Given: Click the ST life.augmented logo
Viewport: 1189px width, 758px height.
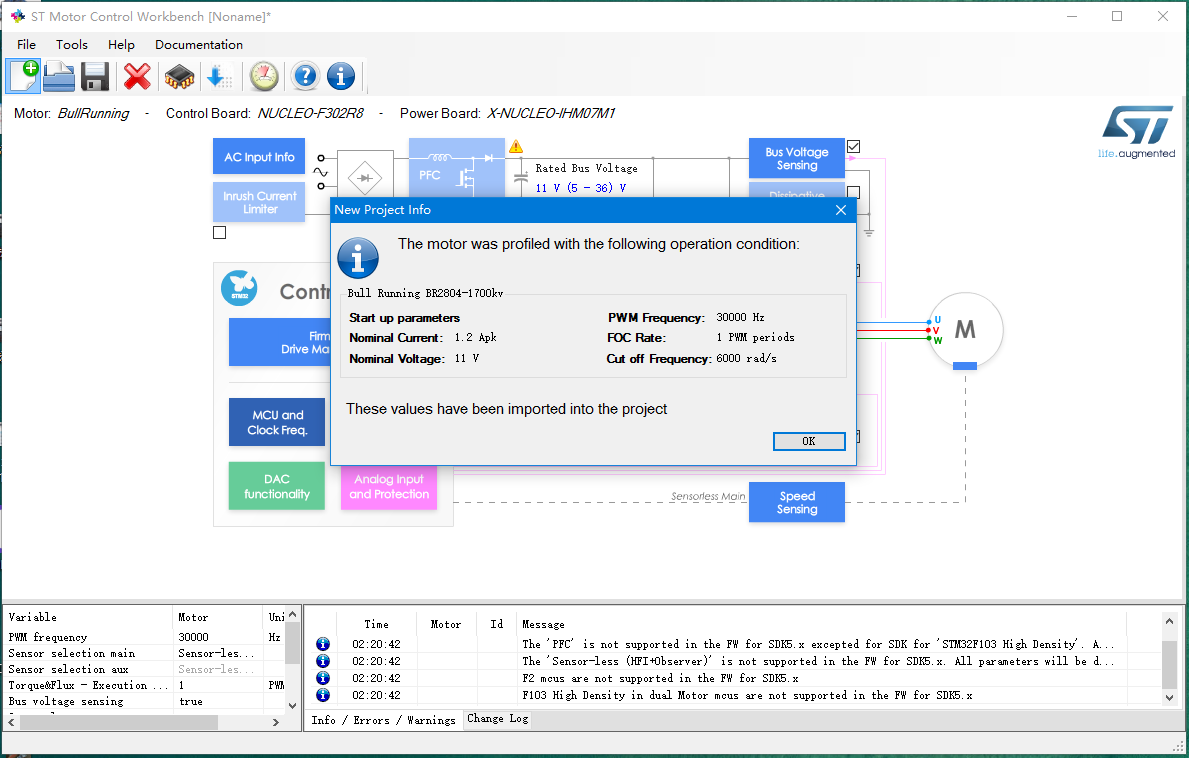Looking at the screenshot, I should [x=1137, y=132].
